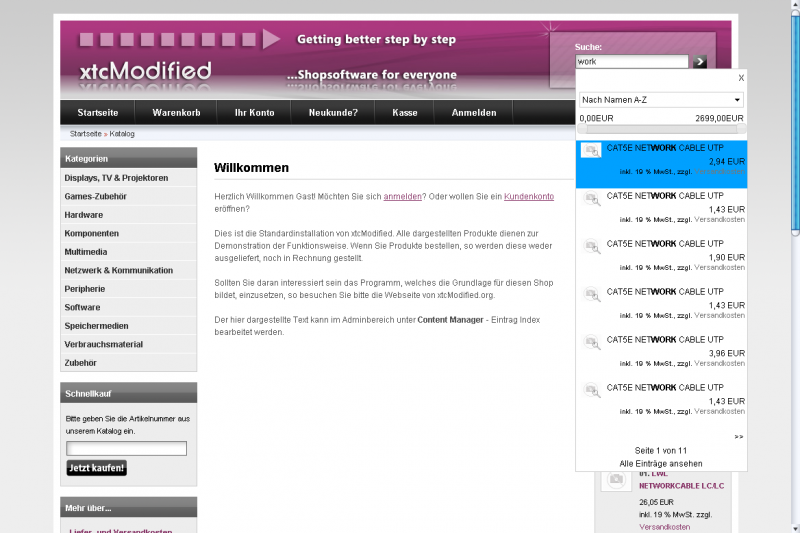
Task: Click into the Suche search input field
Action: point(632,62)
